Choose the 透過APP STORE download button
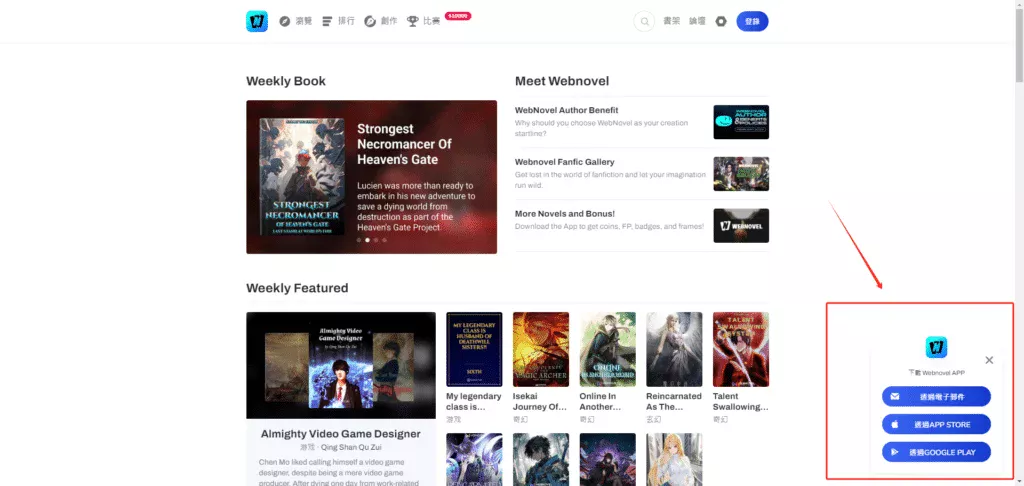Viewport: 1024px width, 486px height. 936,425
